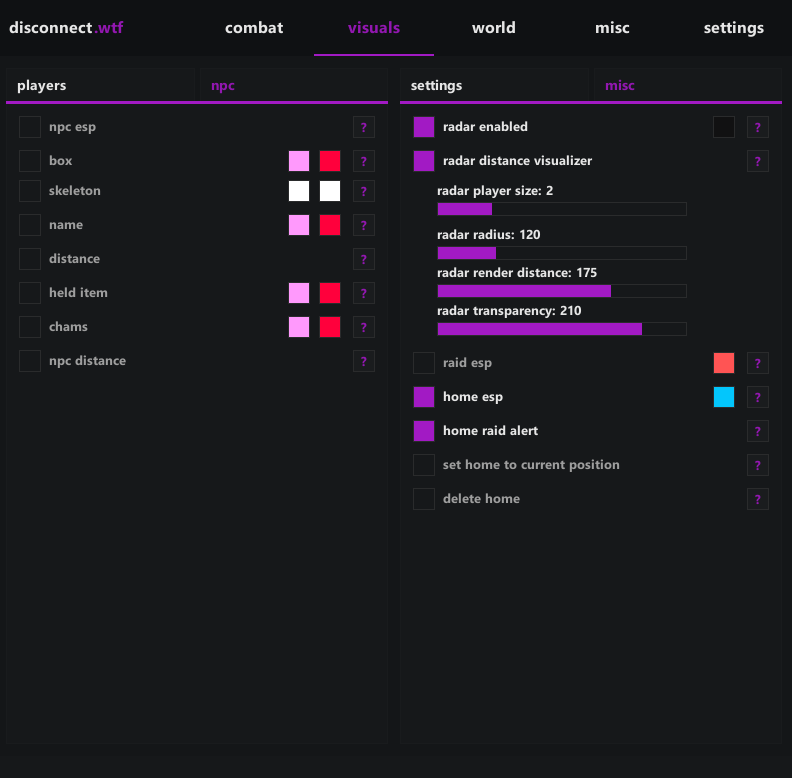Select the npc sub-tab in left panel
This screenshot has height=778, width=792.
click(222, 86)
